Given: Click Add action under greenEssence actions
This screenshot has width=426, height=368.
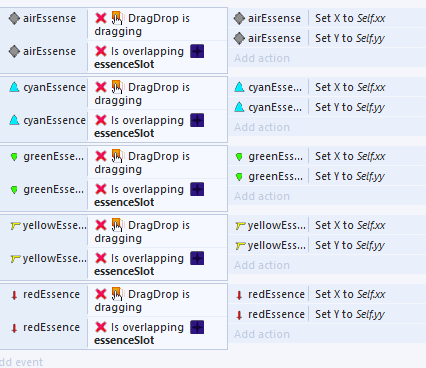Looking at the screenshot, I should click(x=262, y=196).
